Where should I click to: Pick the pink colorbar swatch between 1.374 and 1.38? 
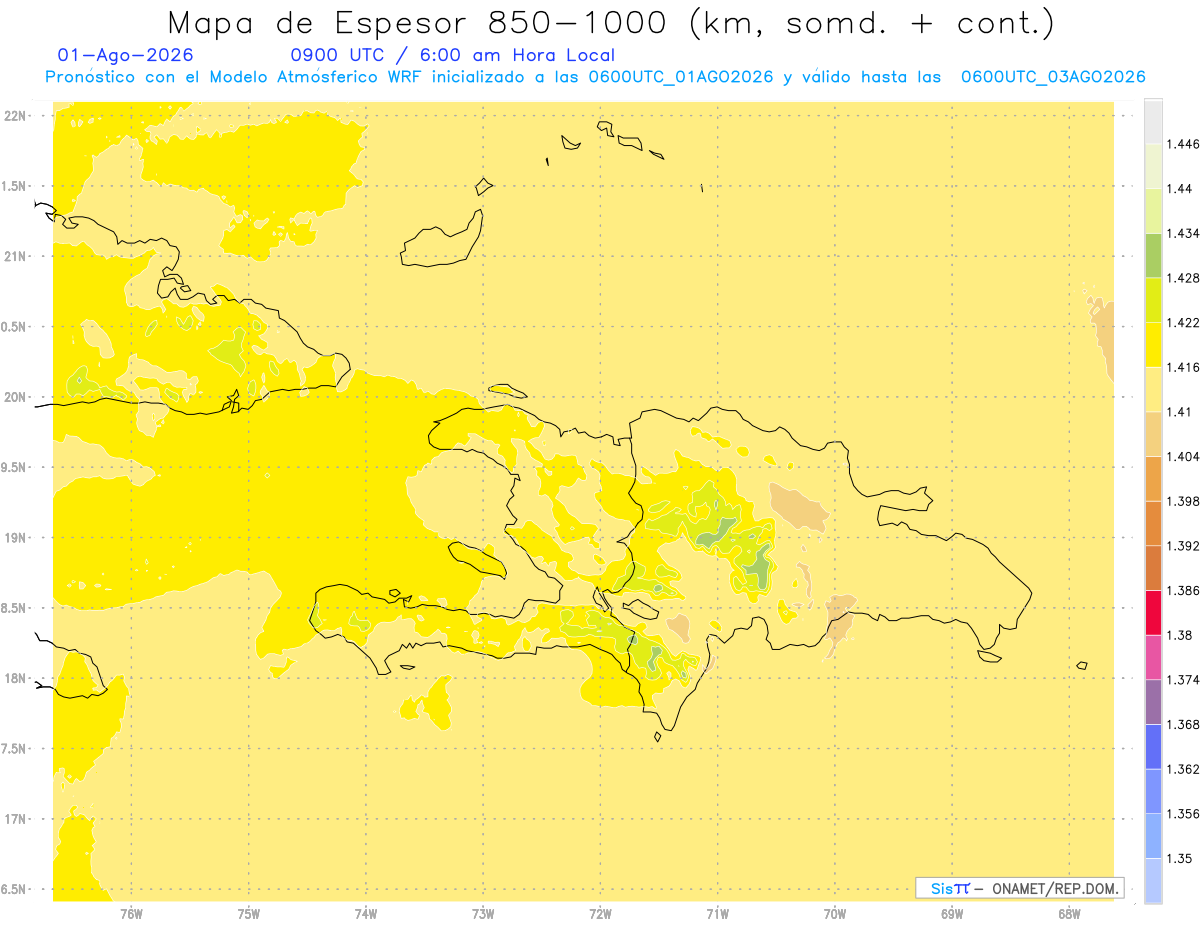click(1153, 657)
